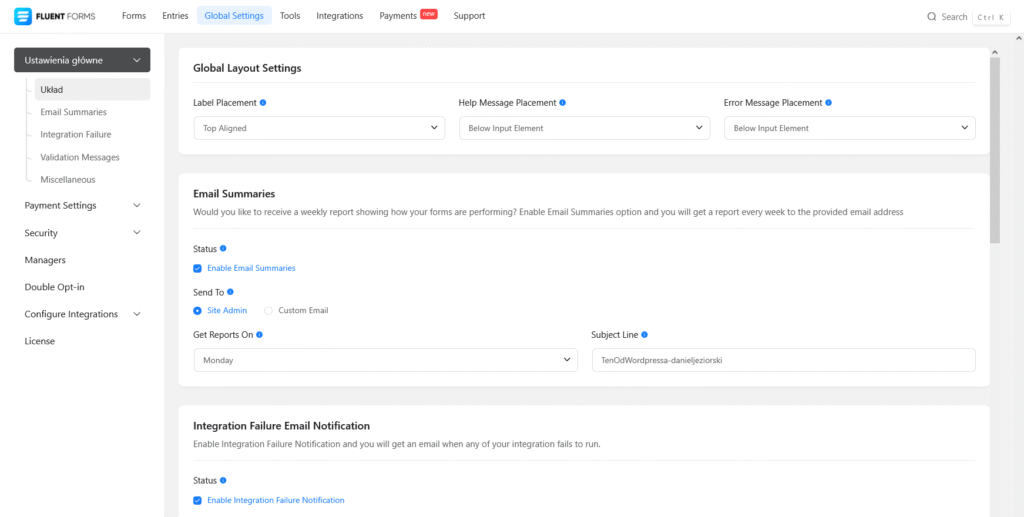Click the Get Reports On info icon
The image size is (1024, 517).
coord(259,334)
